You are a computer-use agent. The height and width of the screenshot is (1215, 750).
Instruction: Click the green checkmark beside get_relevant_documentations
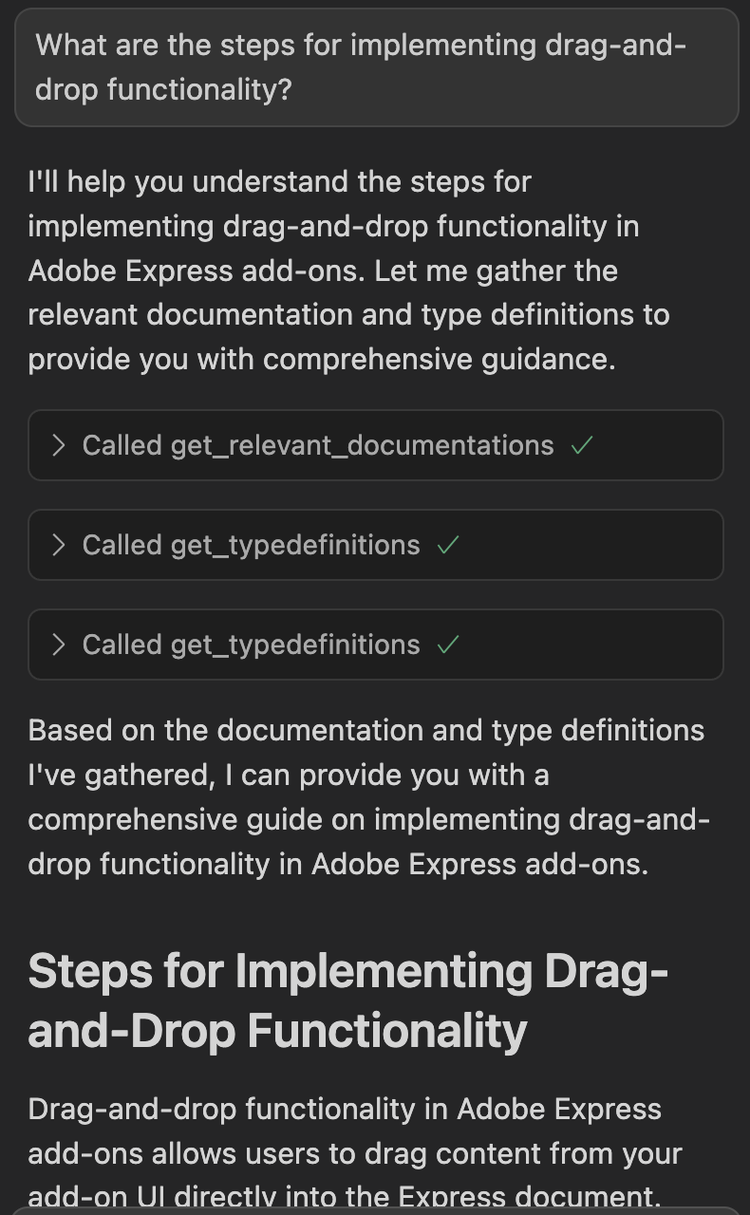(x=581, y=446)
